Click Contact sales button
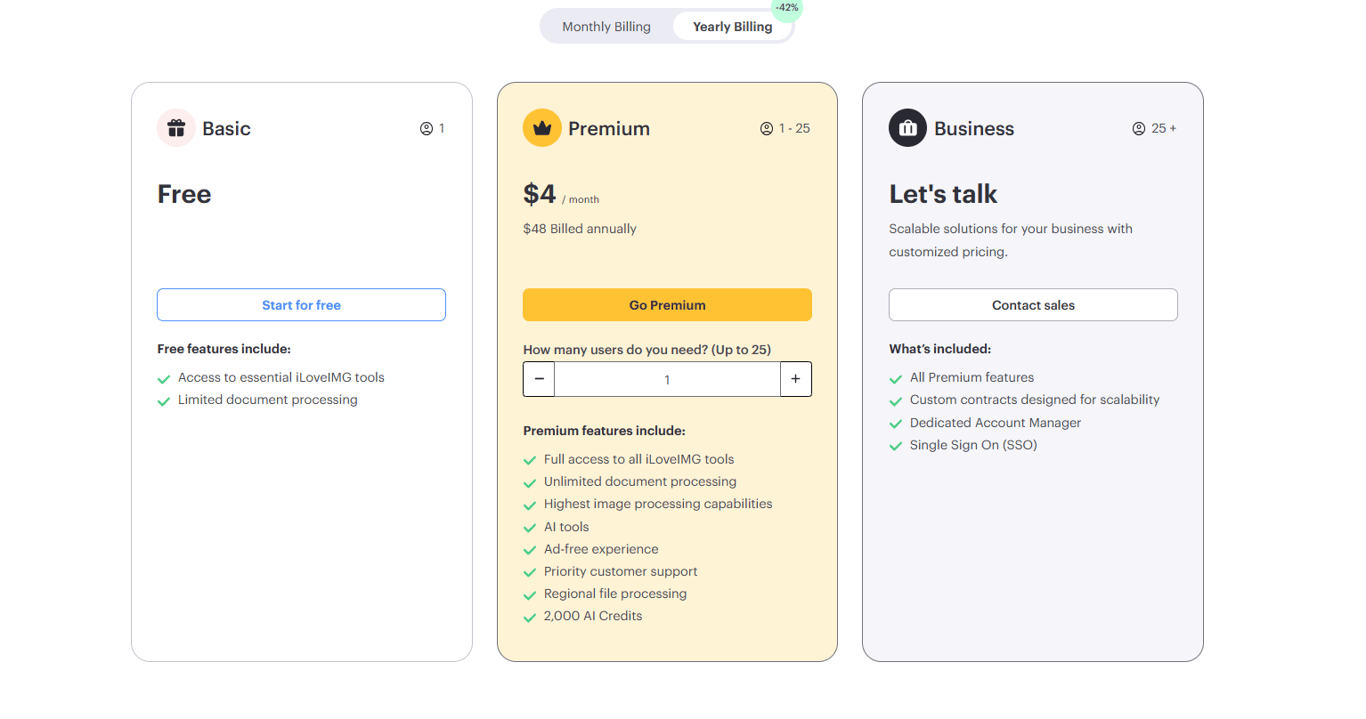The image size is (1366, 719). [x=1033, y=305]
